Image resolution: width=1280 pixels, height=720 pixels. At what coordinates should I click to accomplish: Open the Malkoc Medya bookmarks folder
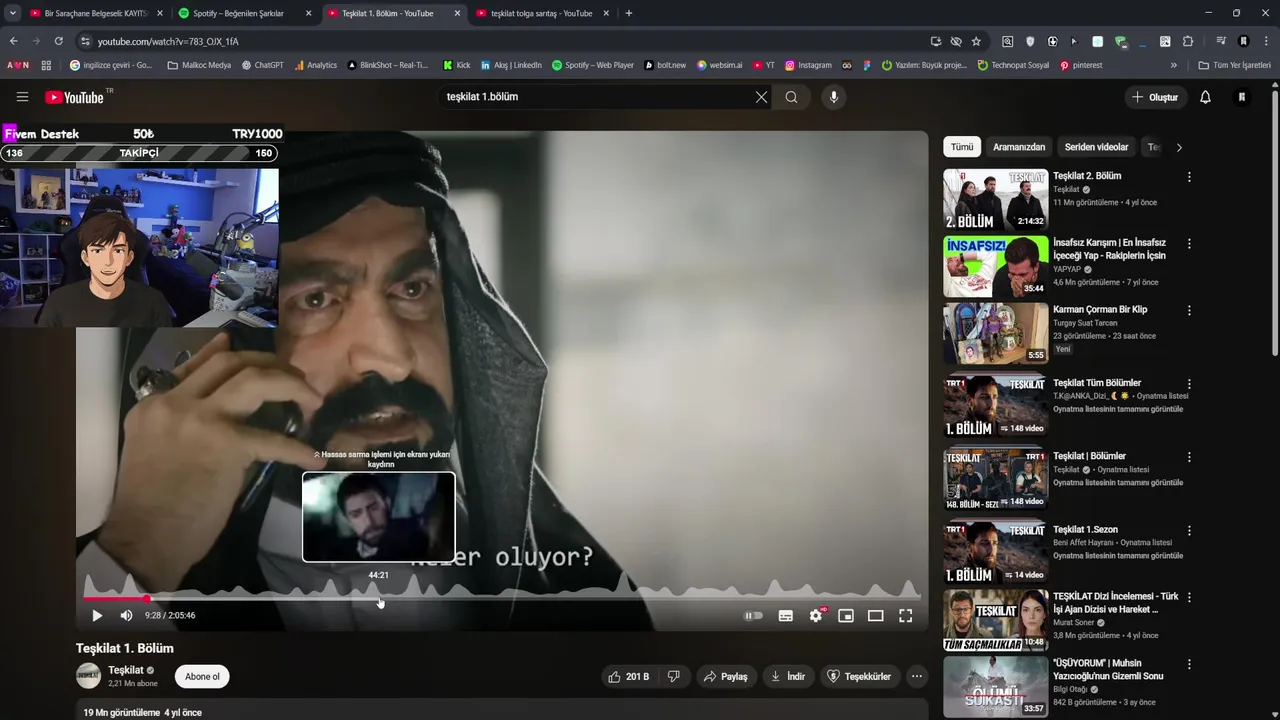(199, 65)
